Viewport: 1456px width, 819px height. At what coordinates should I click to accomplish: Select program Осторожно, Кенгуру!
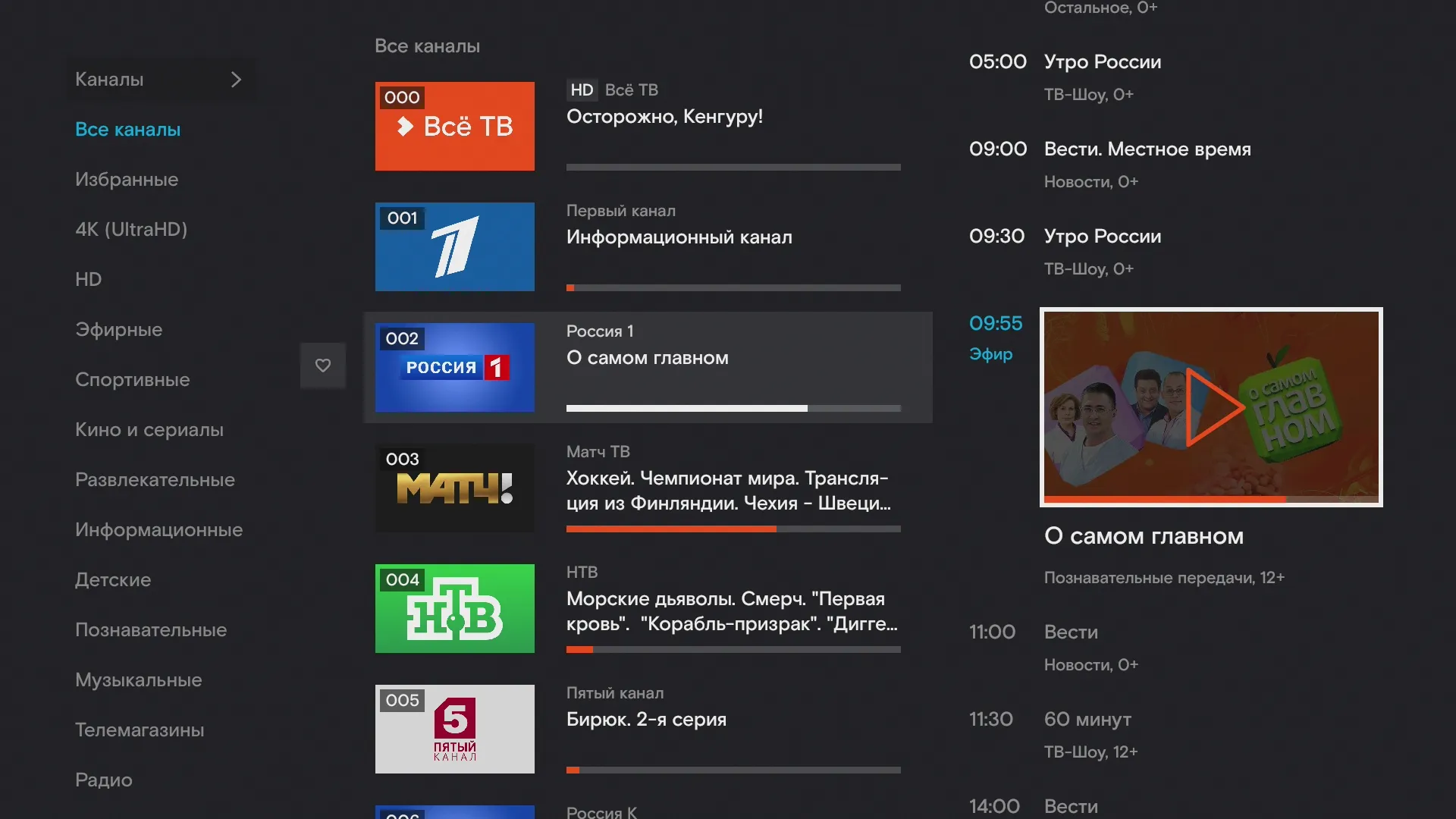tap(664, 117)
